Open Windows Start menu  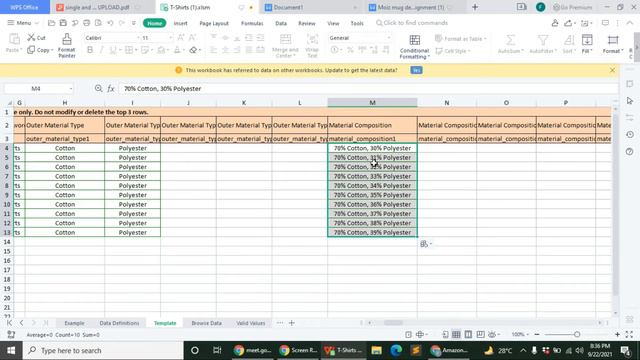point(11,350)
